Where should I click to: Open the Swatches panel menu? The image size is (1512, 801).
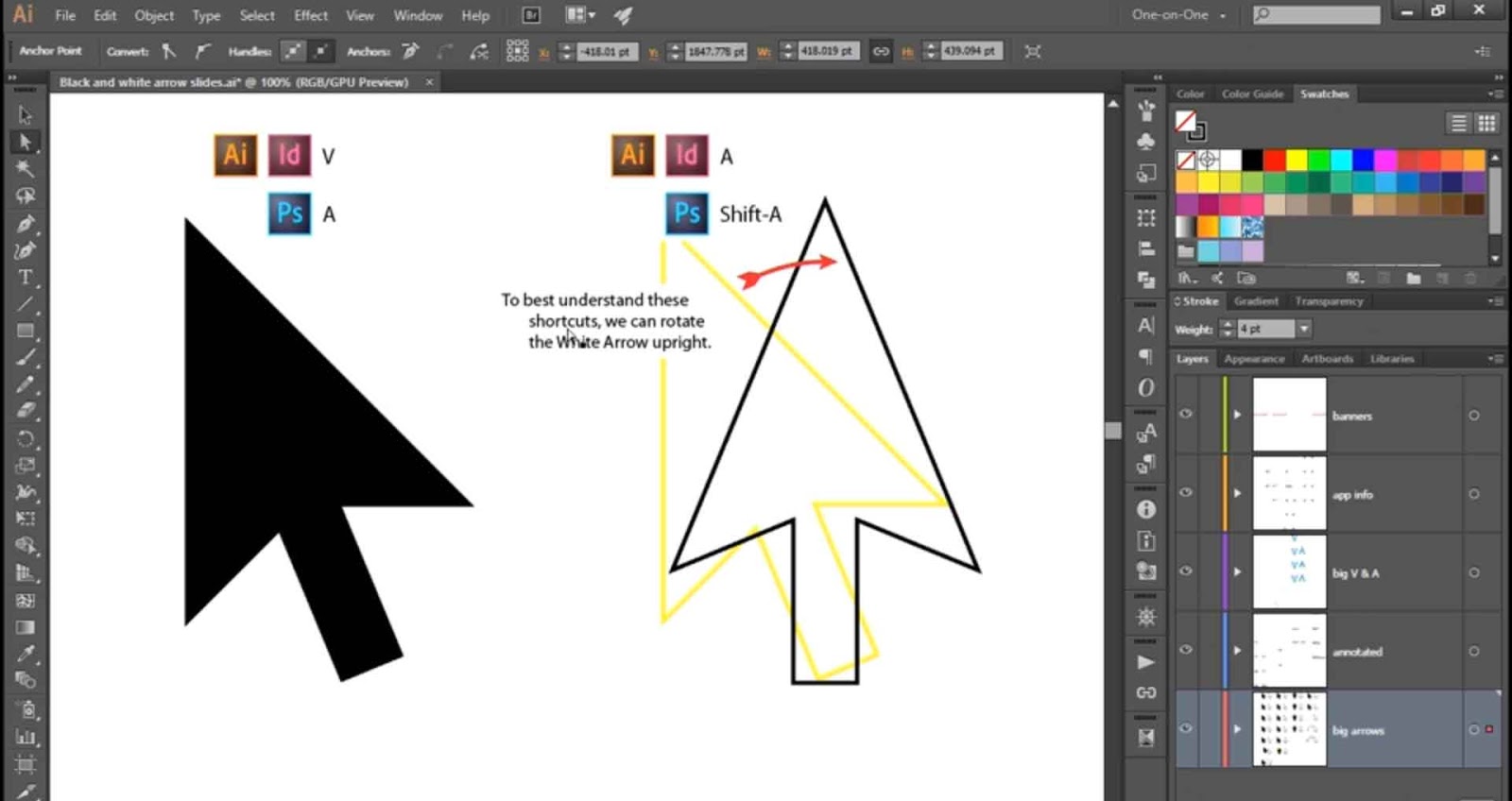(x=1495, y=94)
